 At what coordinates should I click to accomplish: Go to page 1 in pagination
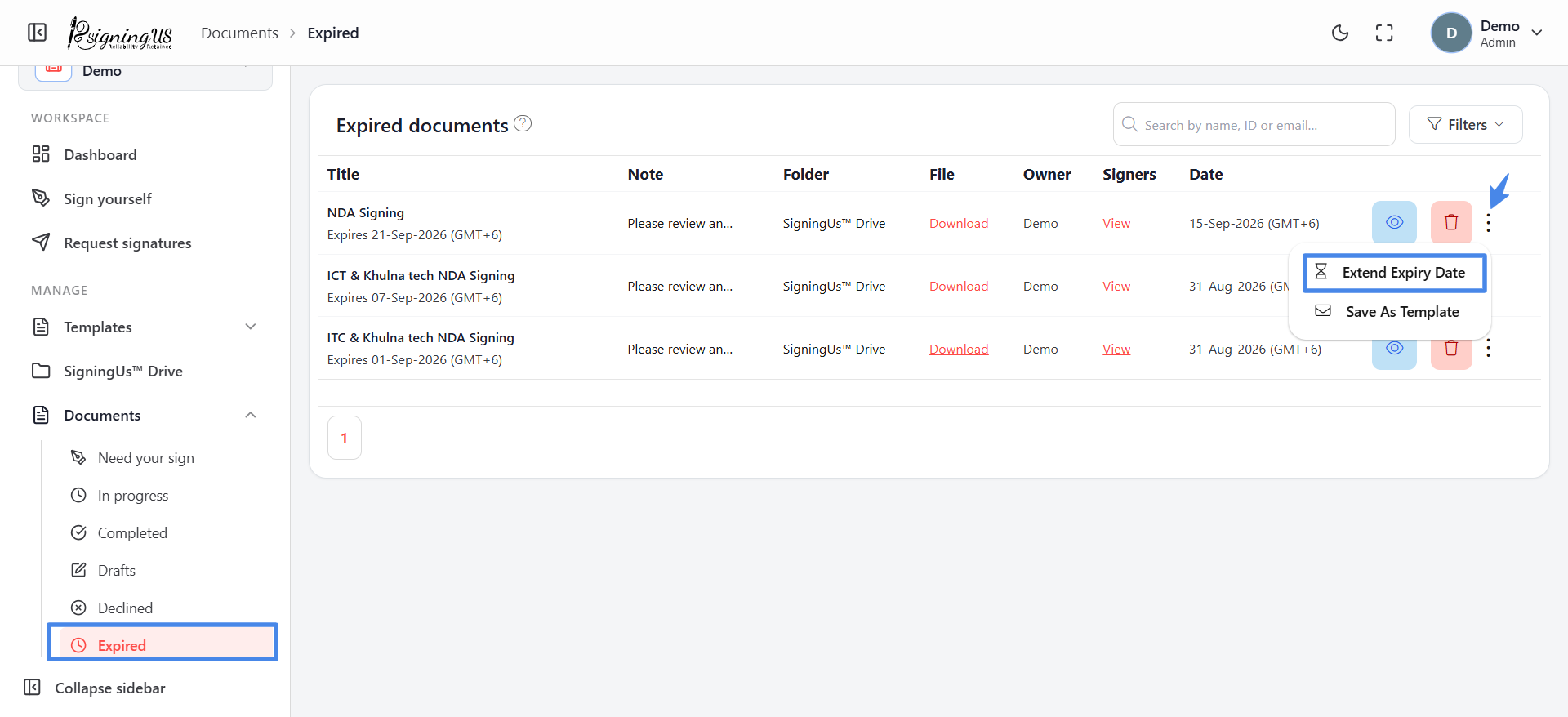point(345,438)
